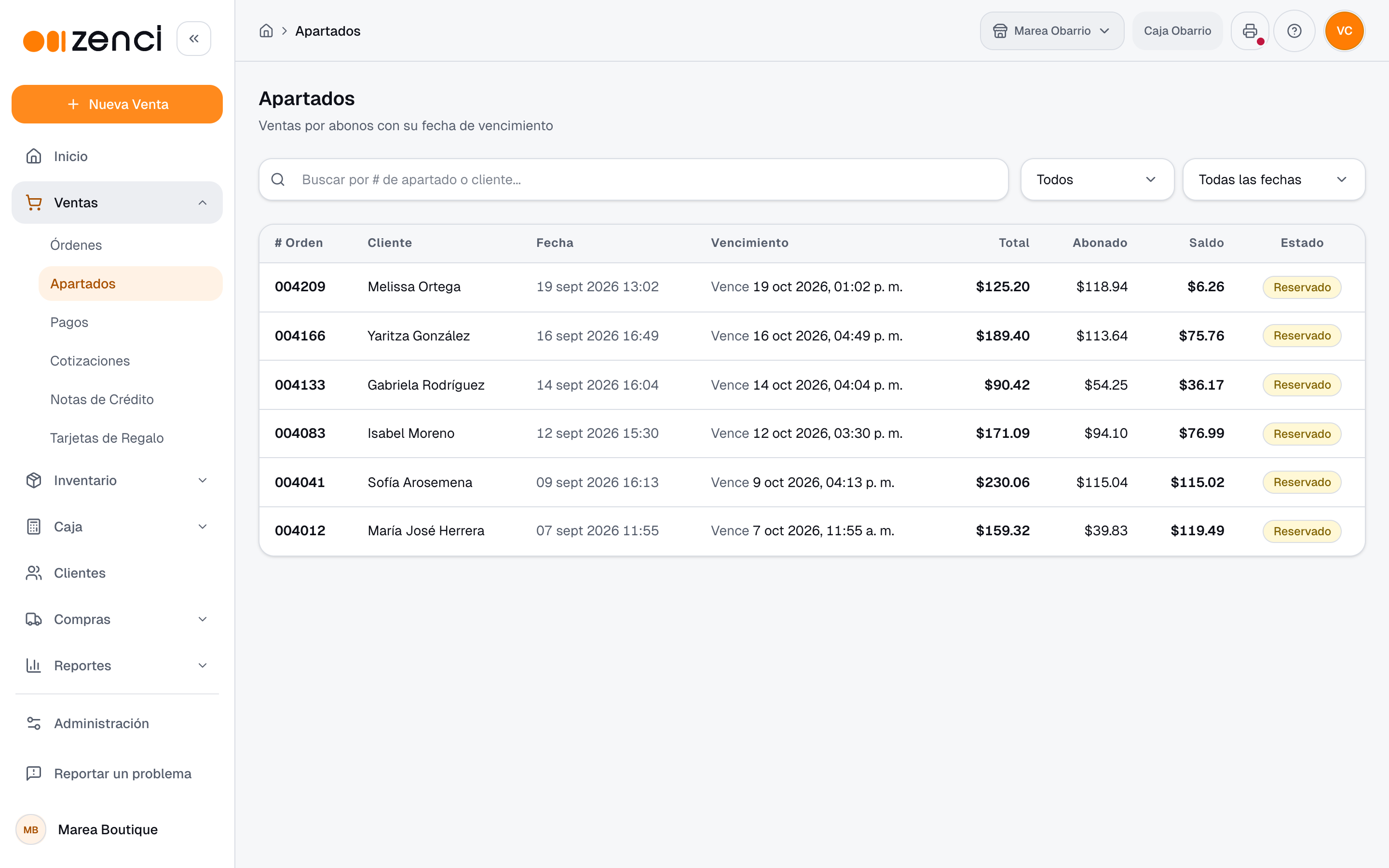Click the Caja calculator icon

[x=34, y=527]
